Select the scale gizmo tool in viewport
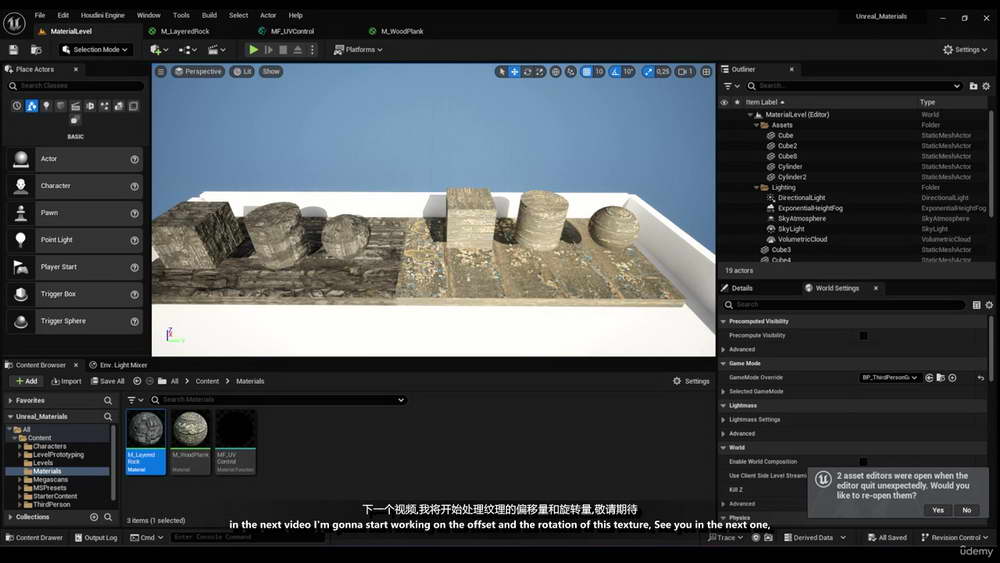 (540, 71)
